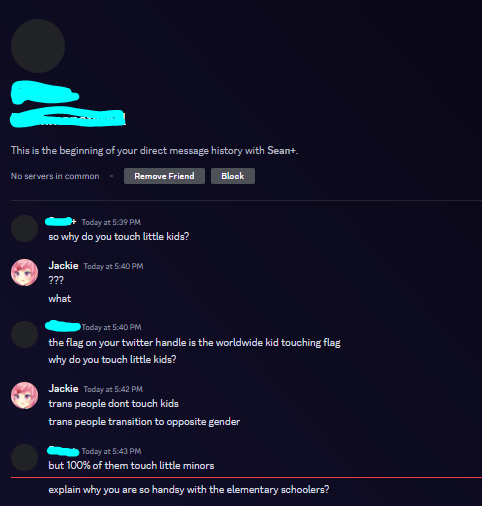This screenshot has height=506, width=482.
Task: Open the large profile avatar at top
Action: [38, 46]
